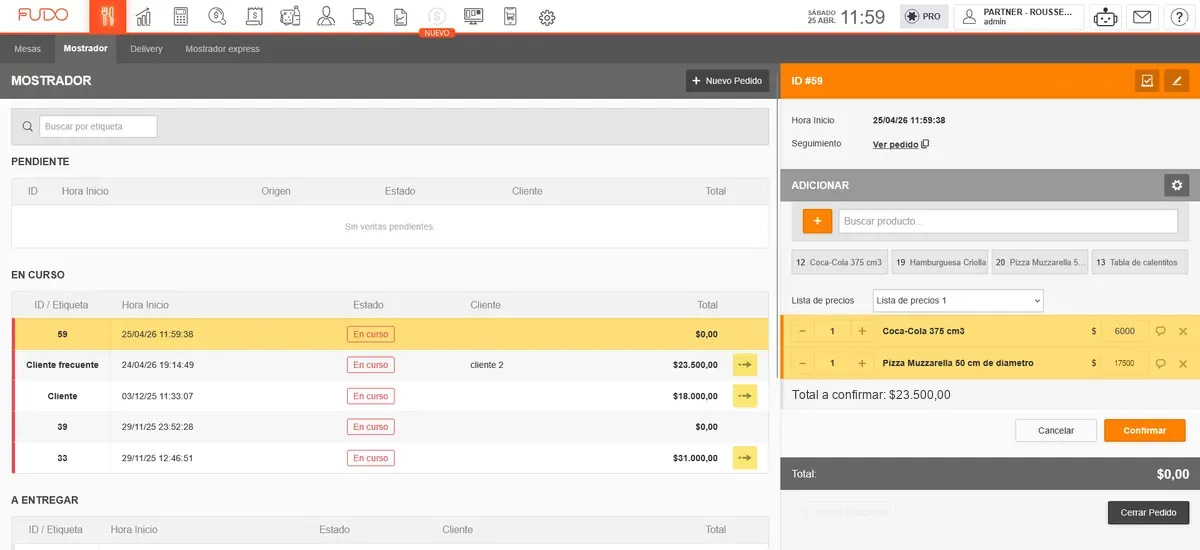Open the ADICIONAR gear settings icon
This screenshot has height=550, width=1200.
[x=1176, y=185]
